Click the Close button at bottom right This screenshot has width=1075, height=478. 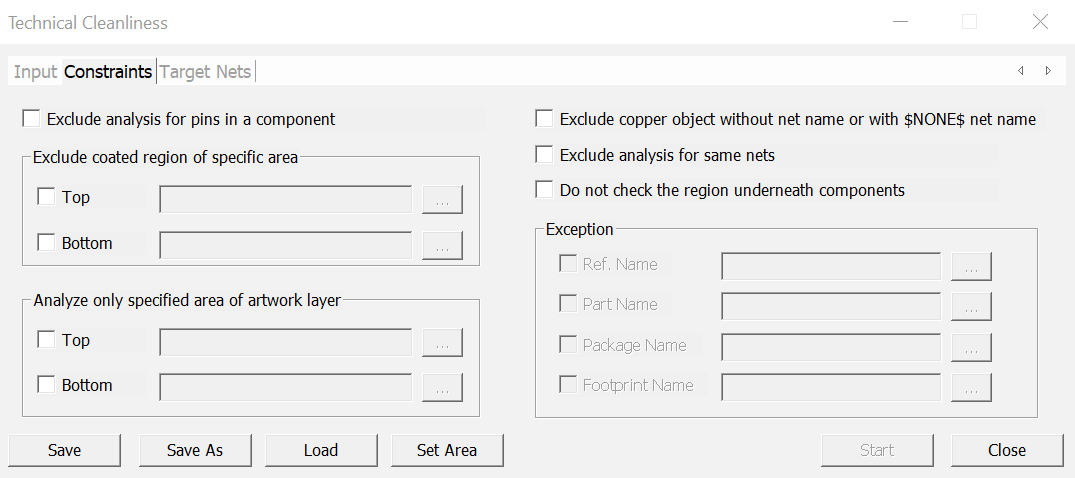pyautogui.click(x=1006, y=450)
